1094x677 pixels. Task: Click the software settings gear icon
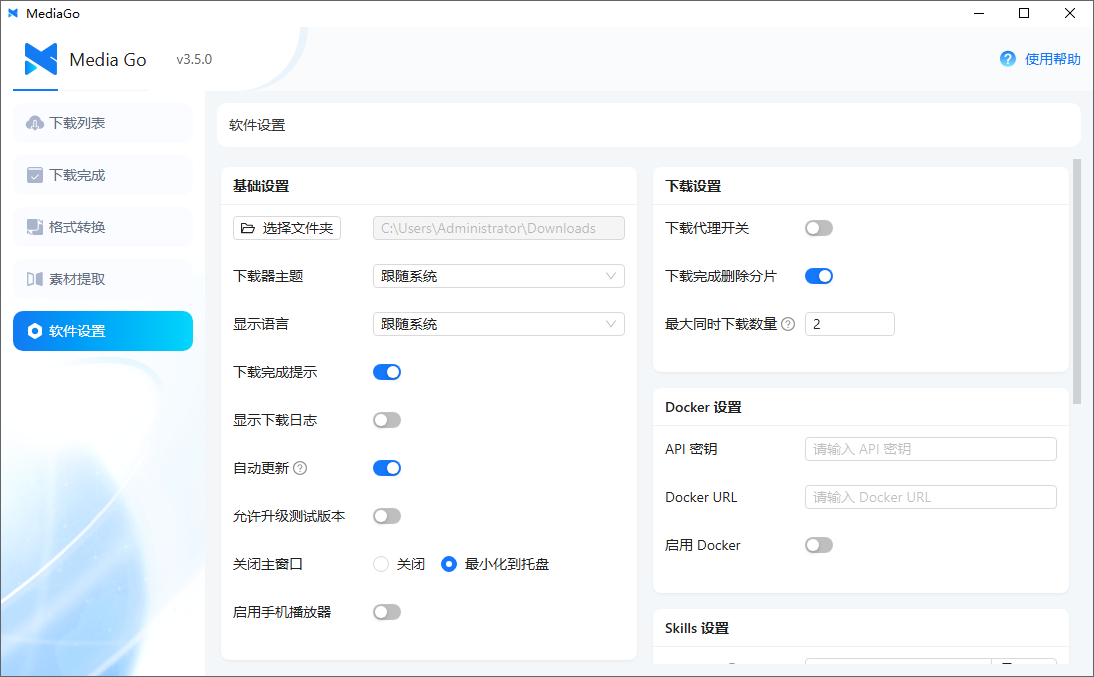[x=35, y=331]
